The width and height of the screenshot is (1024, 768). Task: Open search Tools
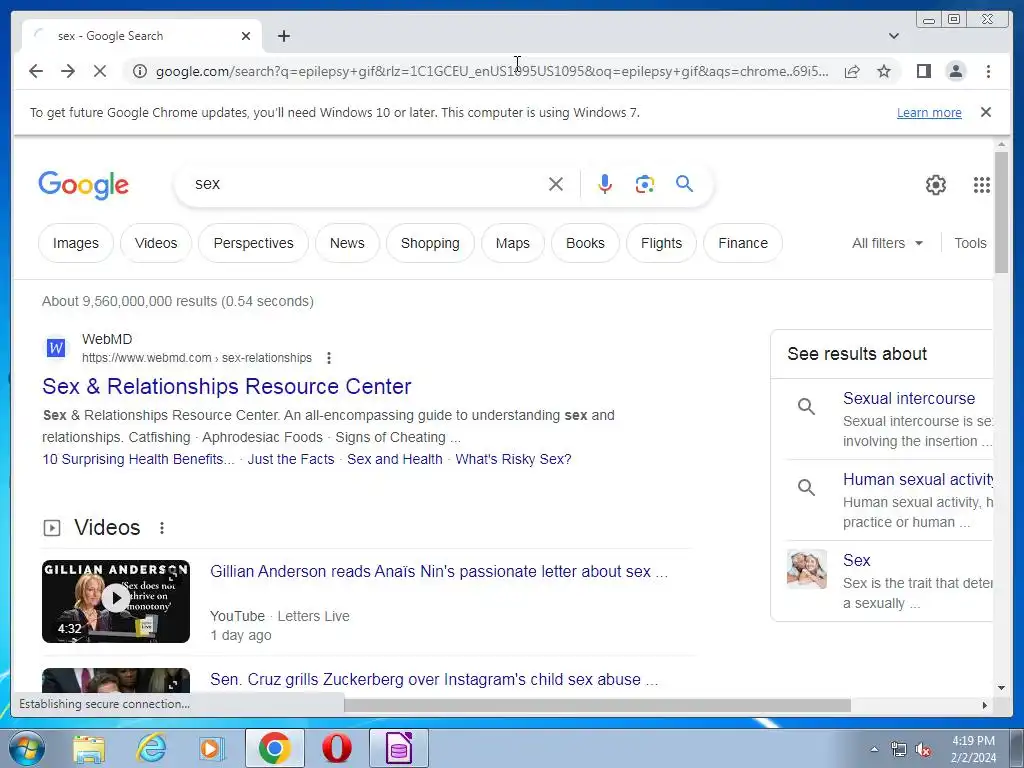pyautogui.click(x=970, y=243)
